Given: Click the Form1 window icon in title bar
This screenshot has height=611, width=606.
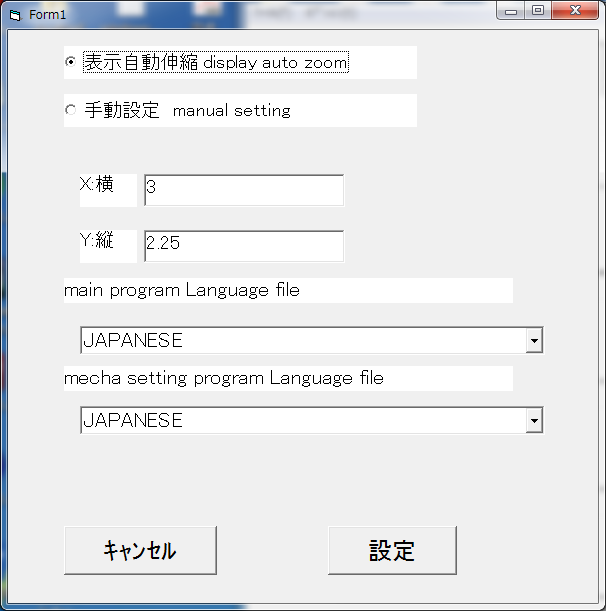Looking at the screenshot, I should [14, 15].
